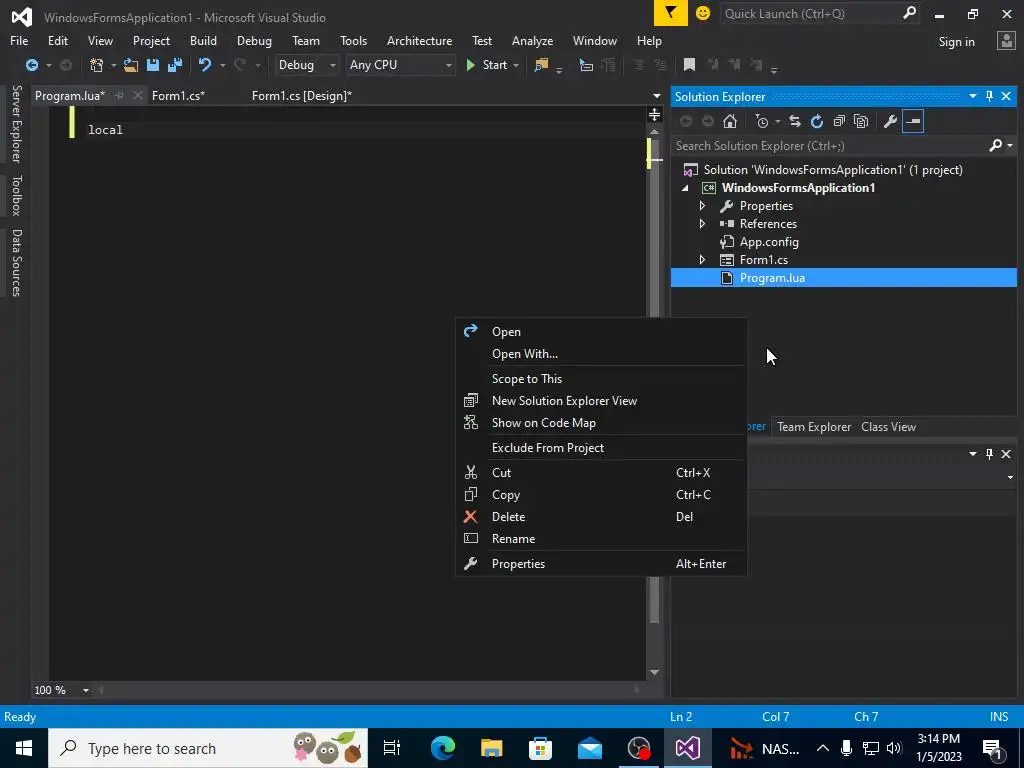Image resolution: width=1024 pixels, height=768 pixels.
Task: Click the smiley feedback icon
Action: (703, 13)
